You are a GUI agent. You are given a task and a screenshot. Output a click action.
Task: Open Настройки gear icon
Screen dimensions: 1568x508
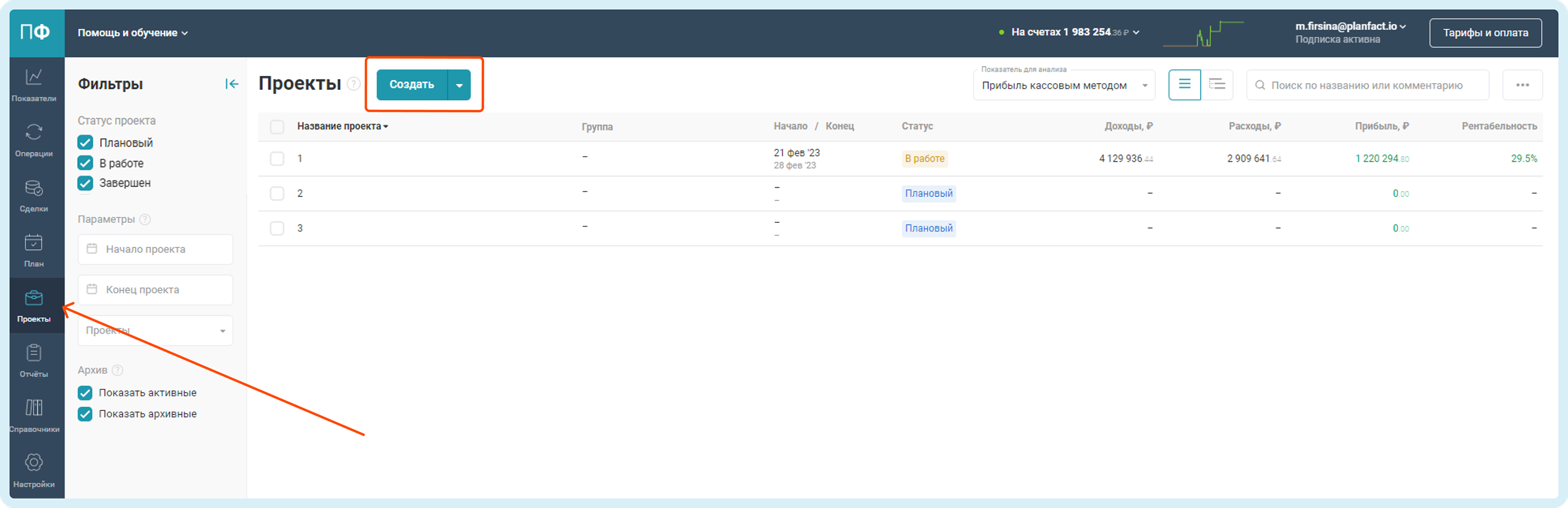(34, 469)
